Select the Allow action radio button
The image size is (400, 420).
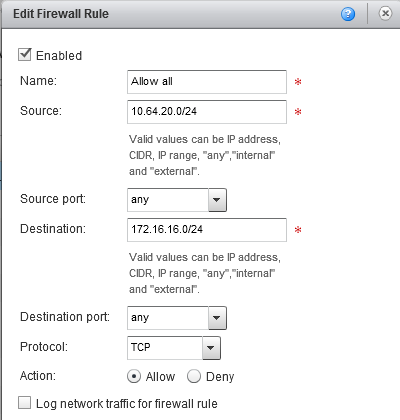pyautogui.click(x=134, y=376)
